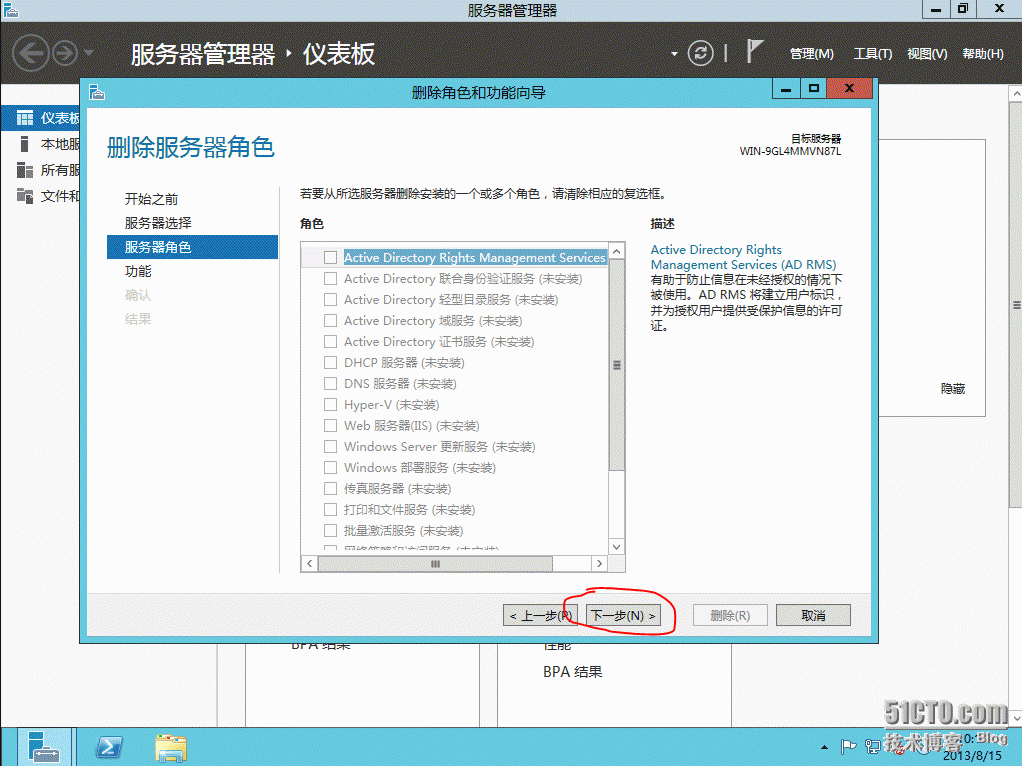Click the roles list vertical scrollbar thumb
The height and width of the screenshot is (766, 1022).
[617, 365]
